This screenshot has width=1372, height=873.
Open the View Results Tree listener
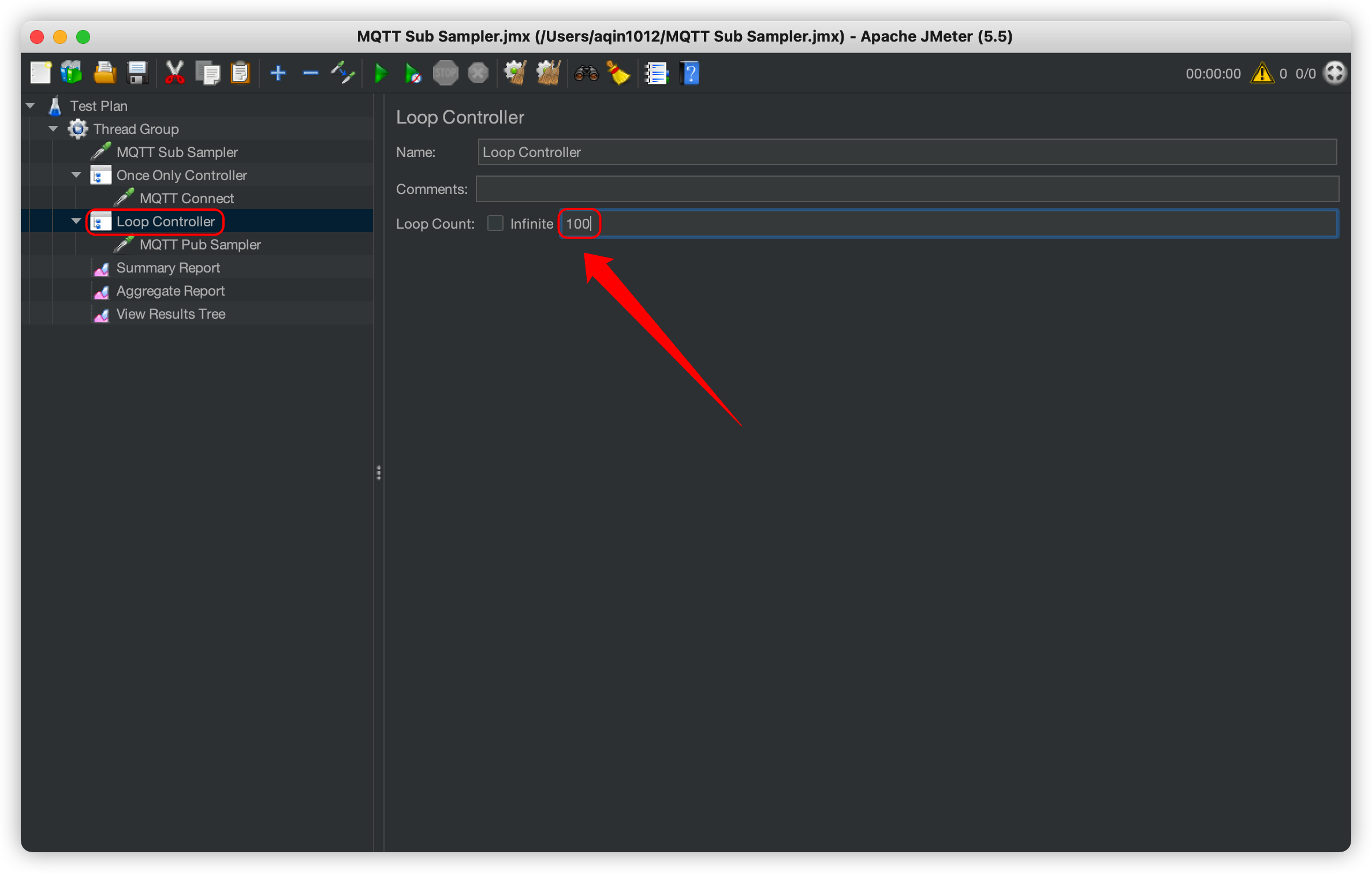(171, 314)
